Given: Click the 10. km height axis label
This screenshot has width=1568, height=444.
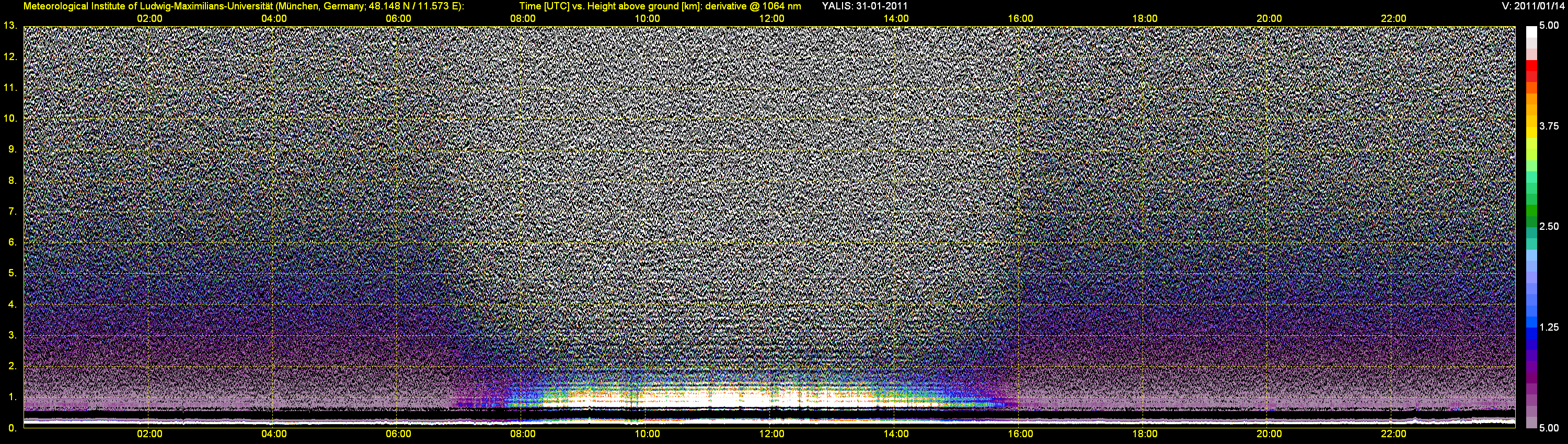Looking at the screenshot, I should [x=10, y=118].
